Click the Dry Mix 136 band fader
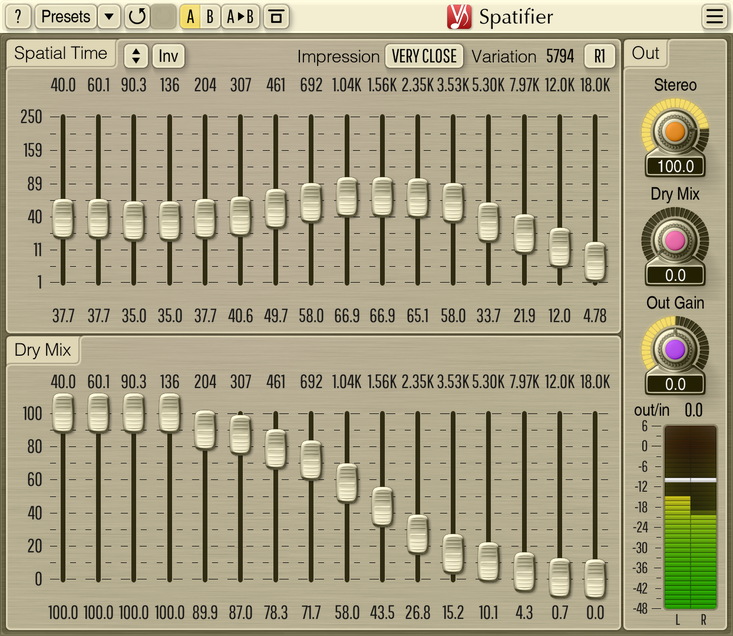The width and height of the screenshot is (733, 636). (x=169, y=413)
